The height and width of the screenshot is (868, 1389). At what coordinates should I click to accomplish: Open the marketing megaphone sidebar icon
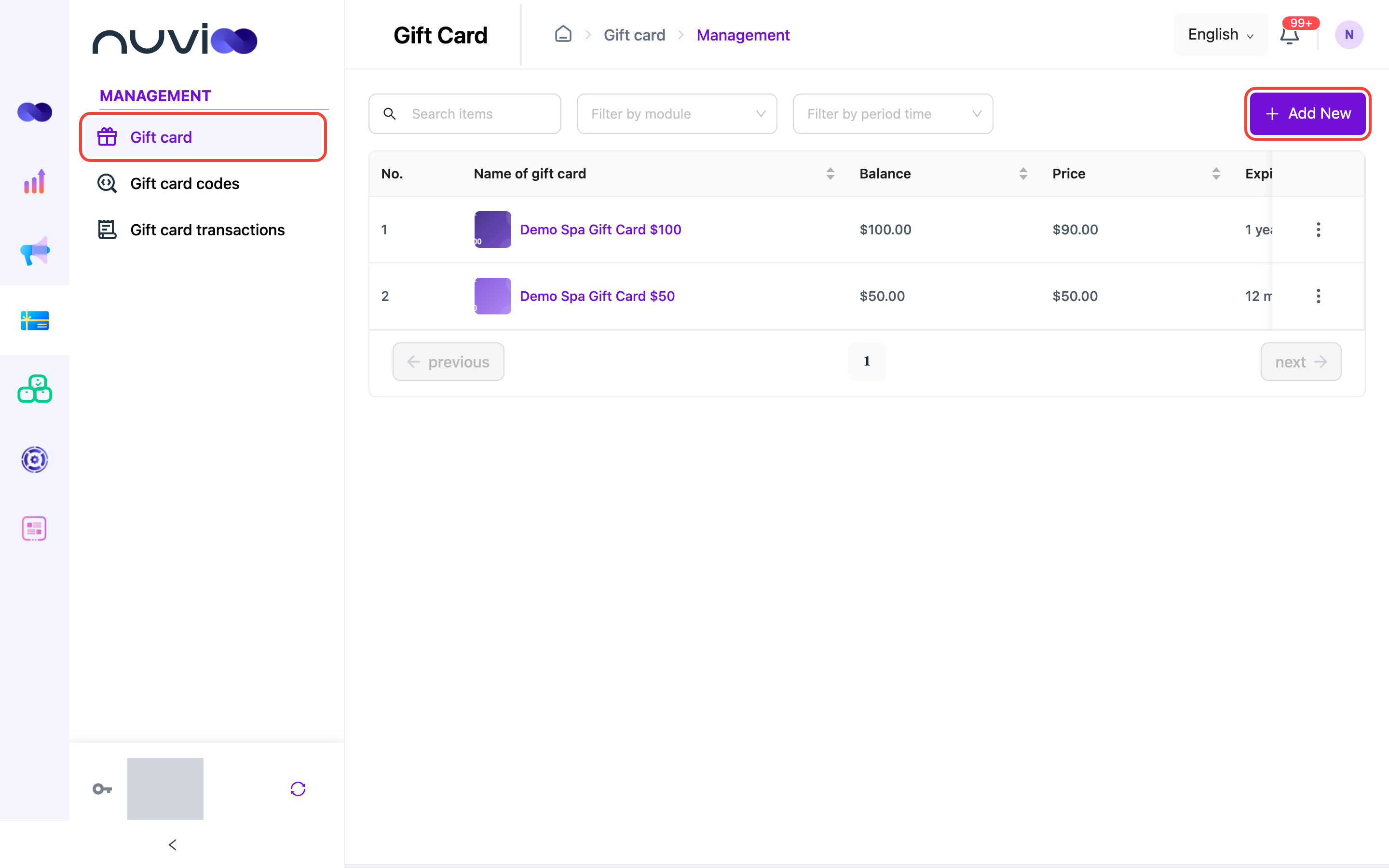(x=34, y=251)
